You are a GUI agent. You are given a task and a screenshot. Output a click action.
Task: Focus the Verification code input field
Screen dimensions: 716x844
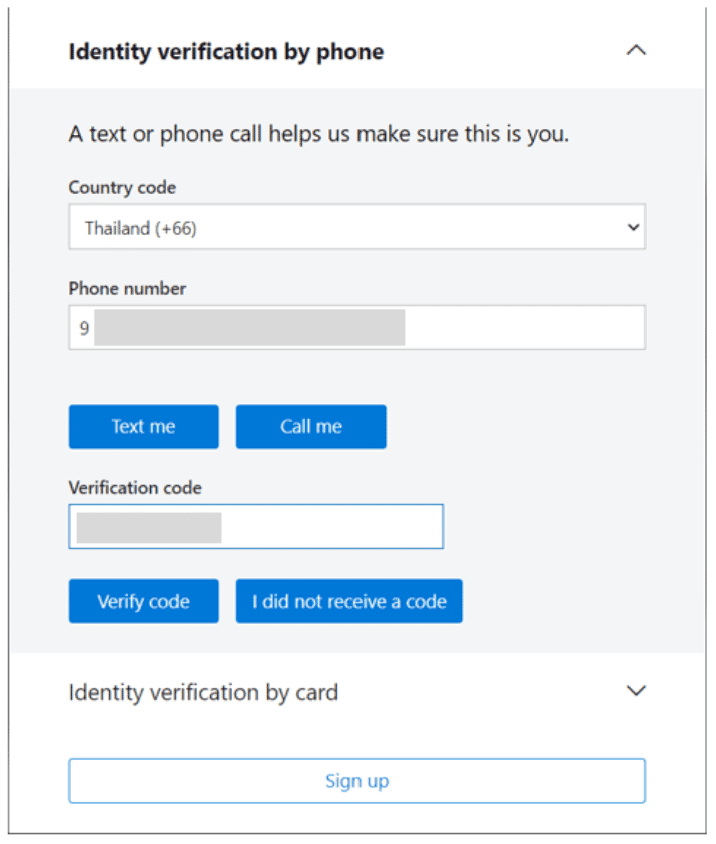[x=330, y=527]
